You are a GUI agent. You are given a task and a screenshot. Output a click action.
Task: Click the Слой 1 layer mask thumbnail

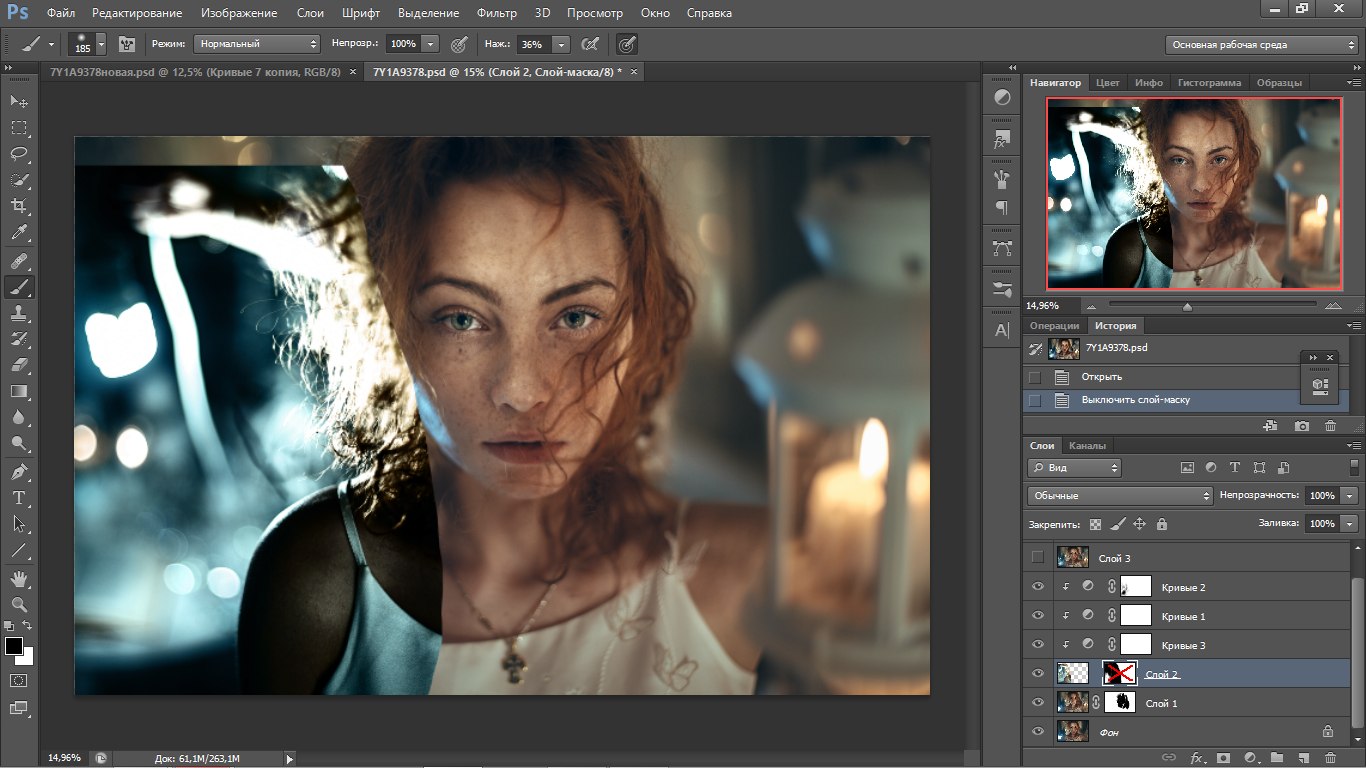coord(1119,703)
